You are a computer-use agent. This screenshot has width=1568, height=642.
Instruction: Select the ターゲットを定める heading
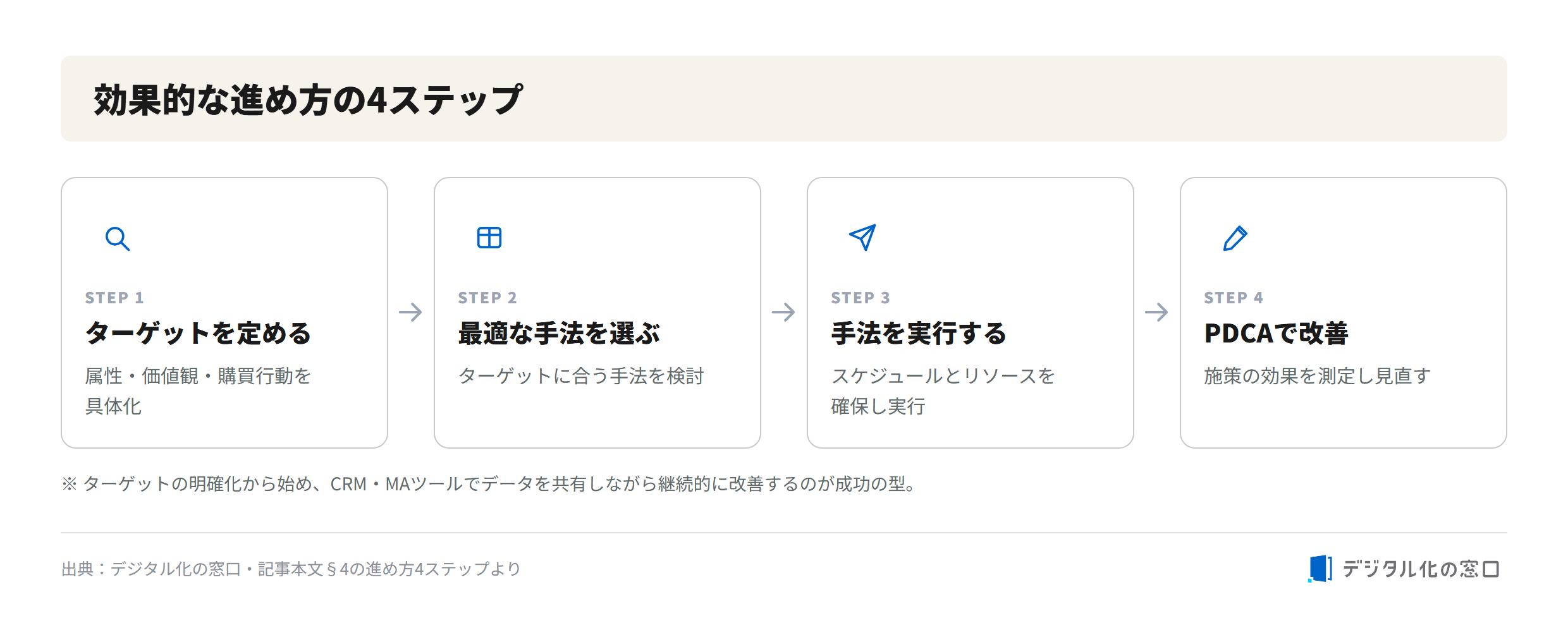pyautogui.click(x=198, y=333)
